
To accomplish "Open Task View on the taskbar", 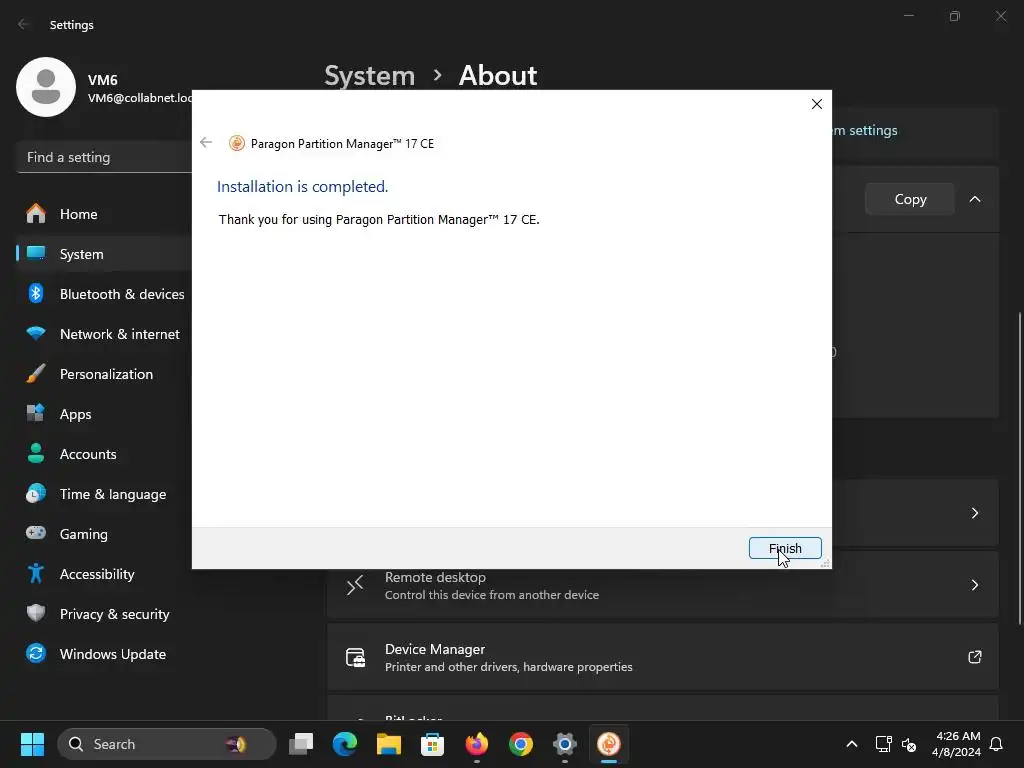I will 301,744.
